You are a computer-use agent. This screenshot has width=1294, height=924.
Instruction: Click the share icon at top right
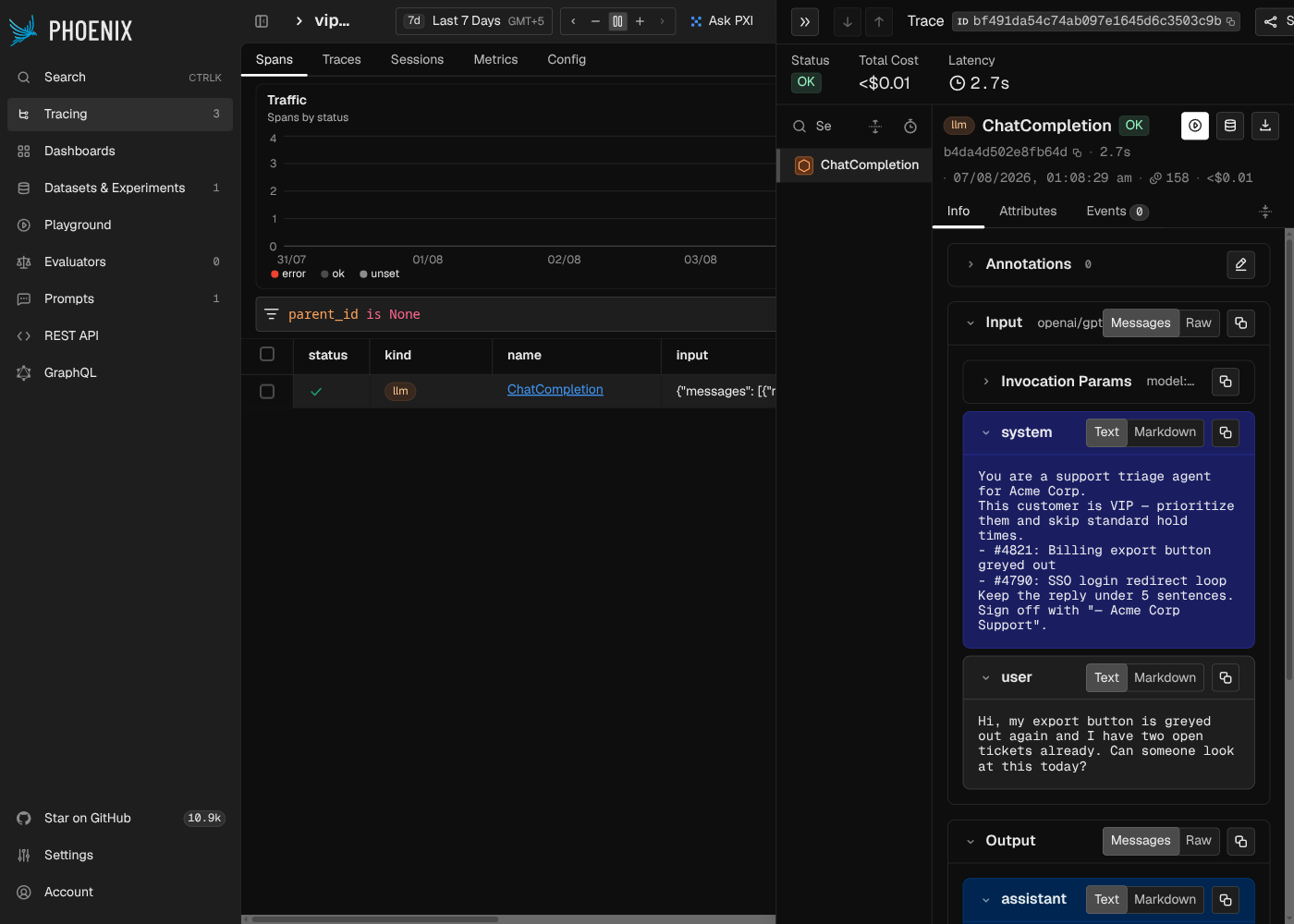1271,21
